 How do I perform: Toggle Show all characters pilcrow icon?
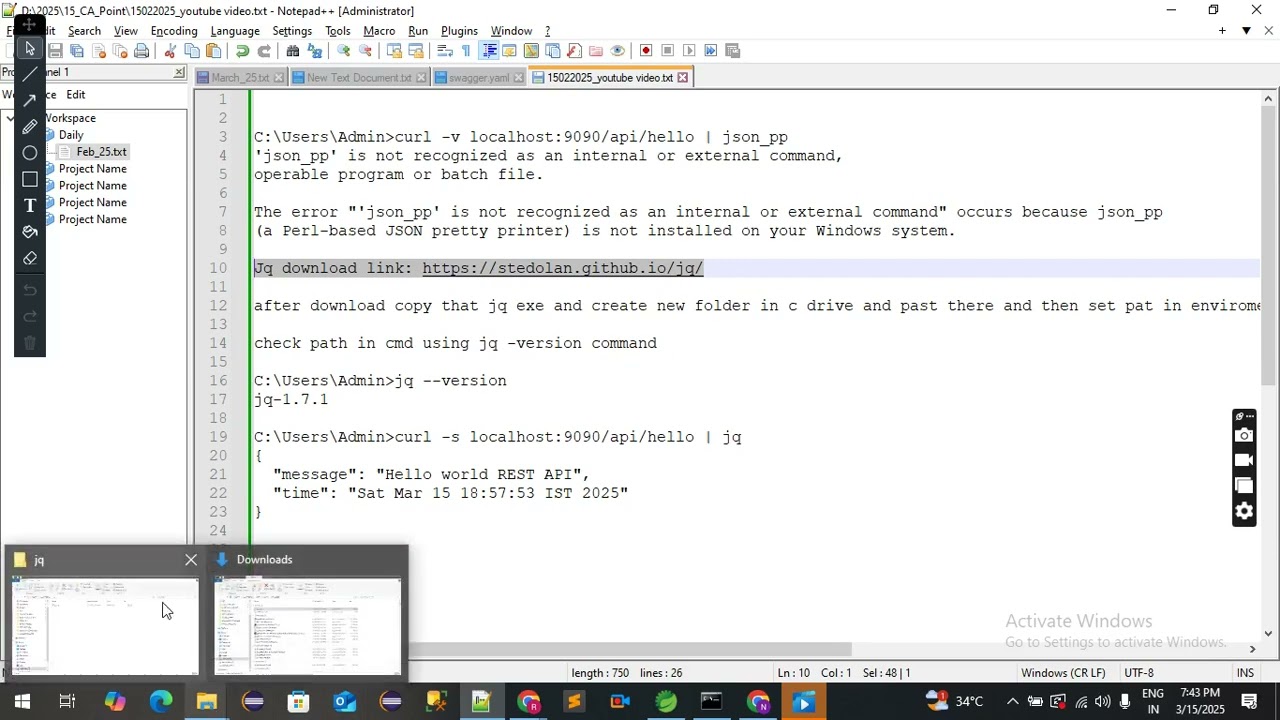pos(466,51)
